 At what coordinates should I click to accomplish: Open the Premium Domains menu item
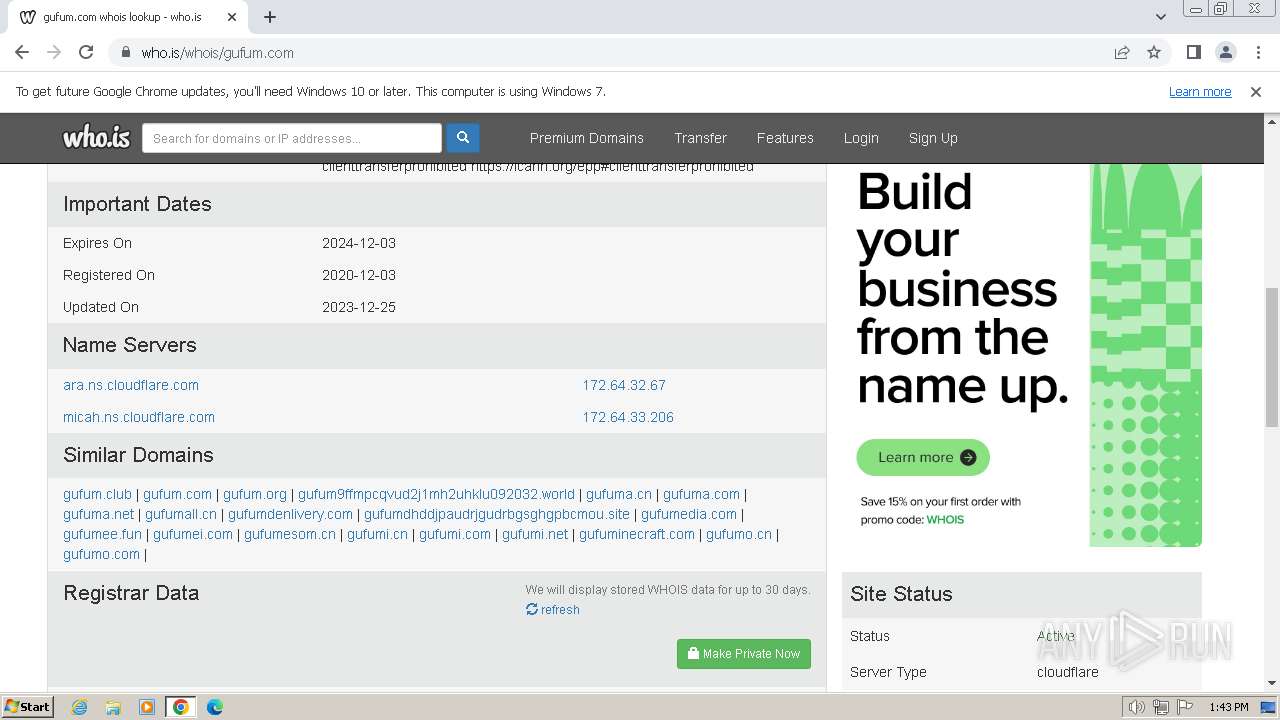(x=587, y=138)
